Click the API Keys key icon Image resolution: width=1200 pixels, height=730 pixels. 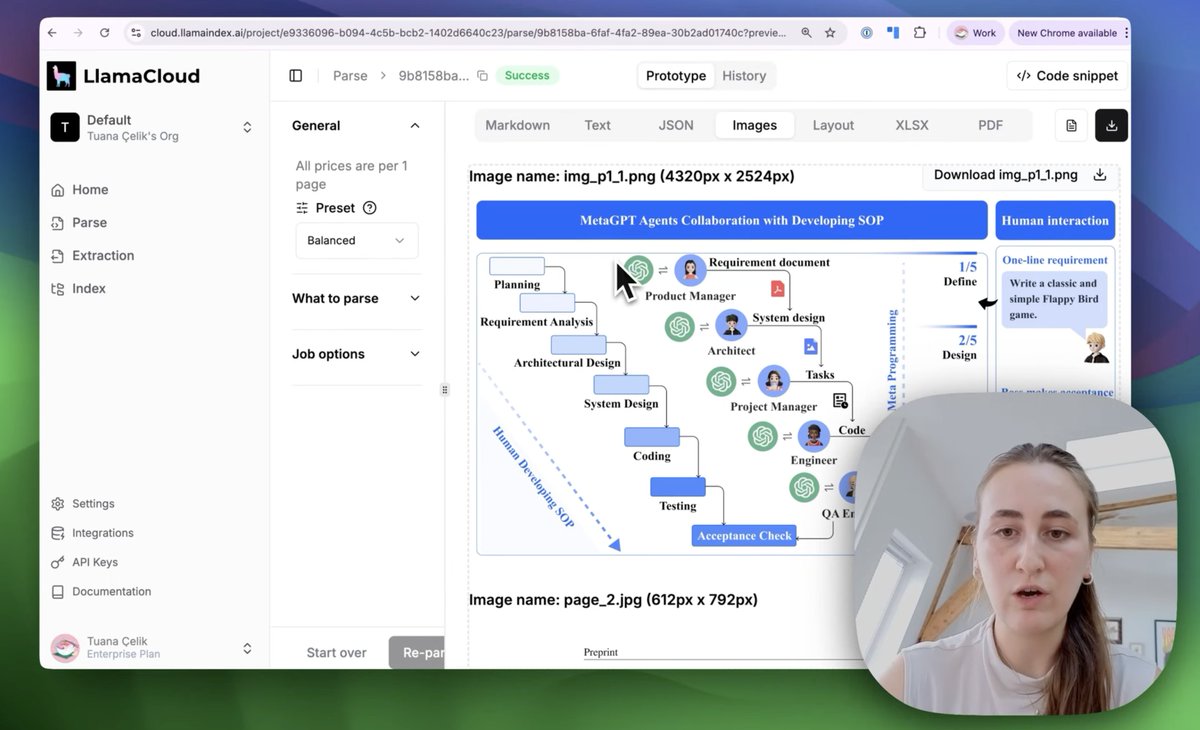[x=58, y=562]
